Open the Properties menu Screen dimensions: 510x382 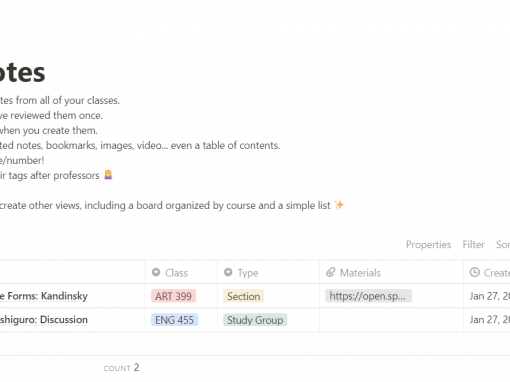pos(428,245)
